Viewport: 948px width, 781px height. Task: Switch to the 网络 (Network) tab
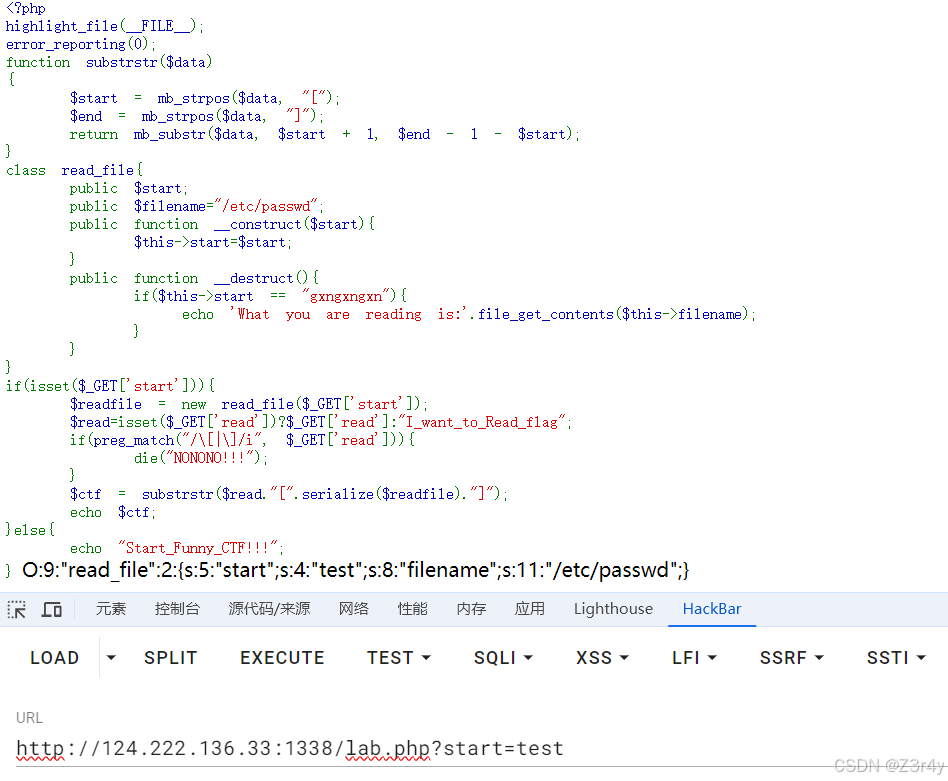click(354, 609)
